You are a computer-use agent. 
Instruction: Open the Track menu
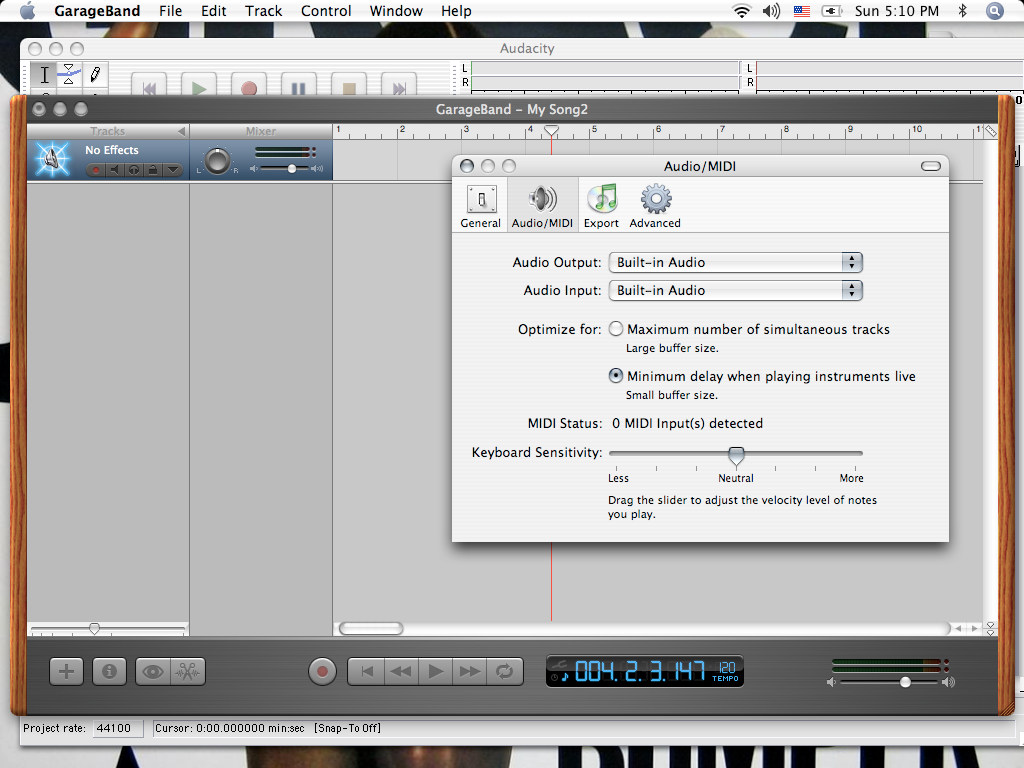[264, 11]
